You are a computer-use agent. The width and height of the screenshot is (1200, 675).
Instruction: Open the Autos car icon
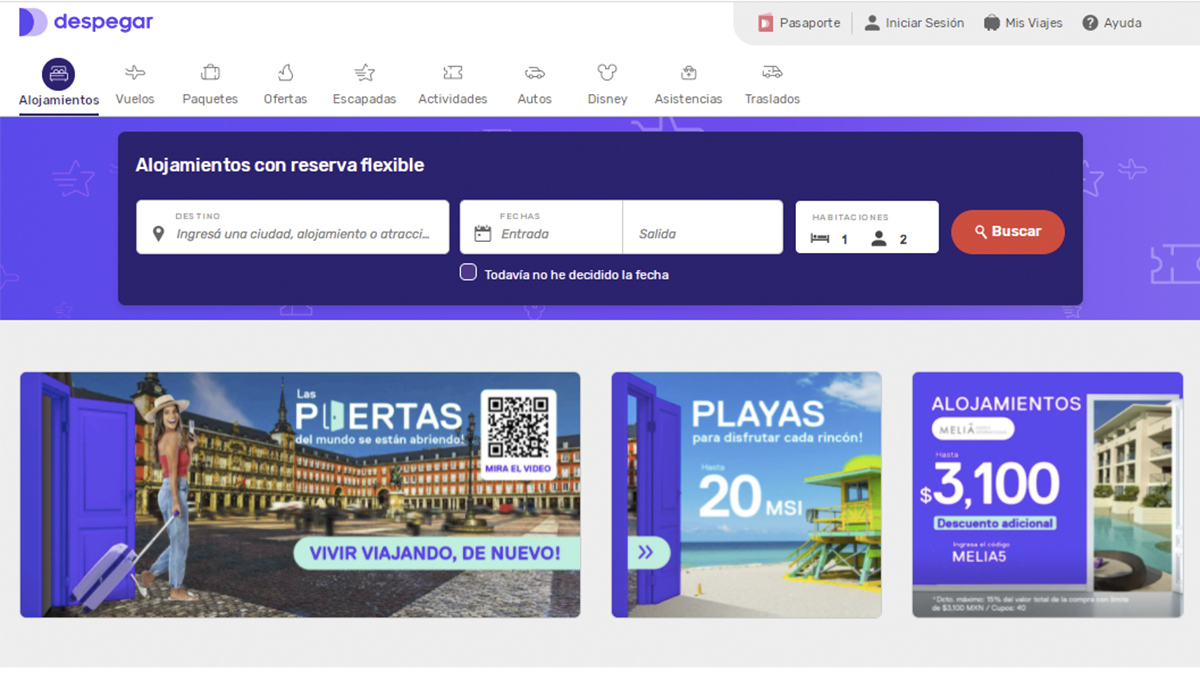pyautogui.click(x=535, y=73)
